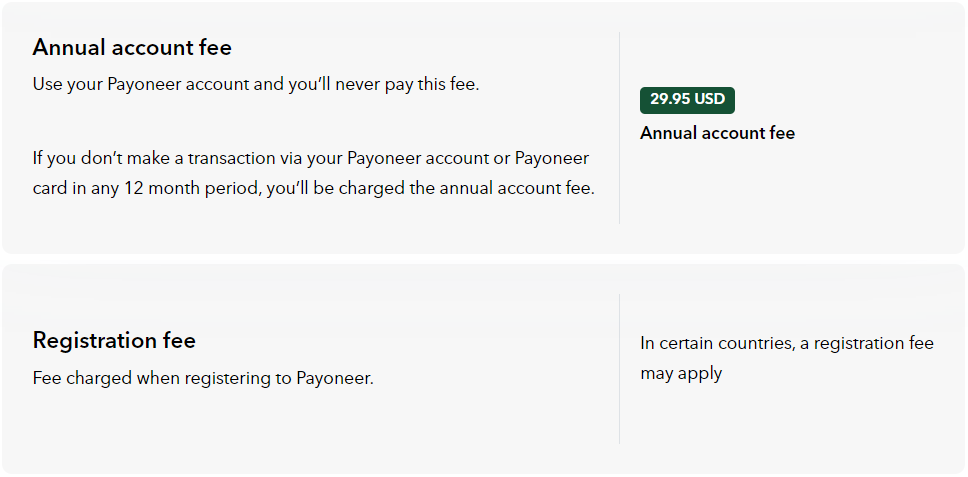The image size is (968, 477).
Task: Click the "may apply" text
Action: [x=681, y=373]
